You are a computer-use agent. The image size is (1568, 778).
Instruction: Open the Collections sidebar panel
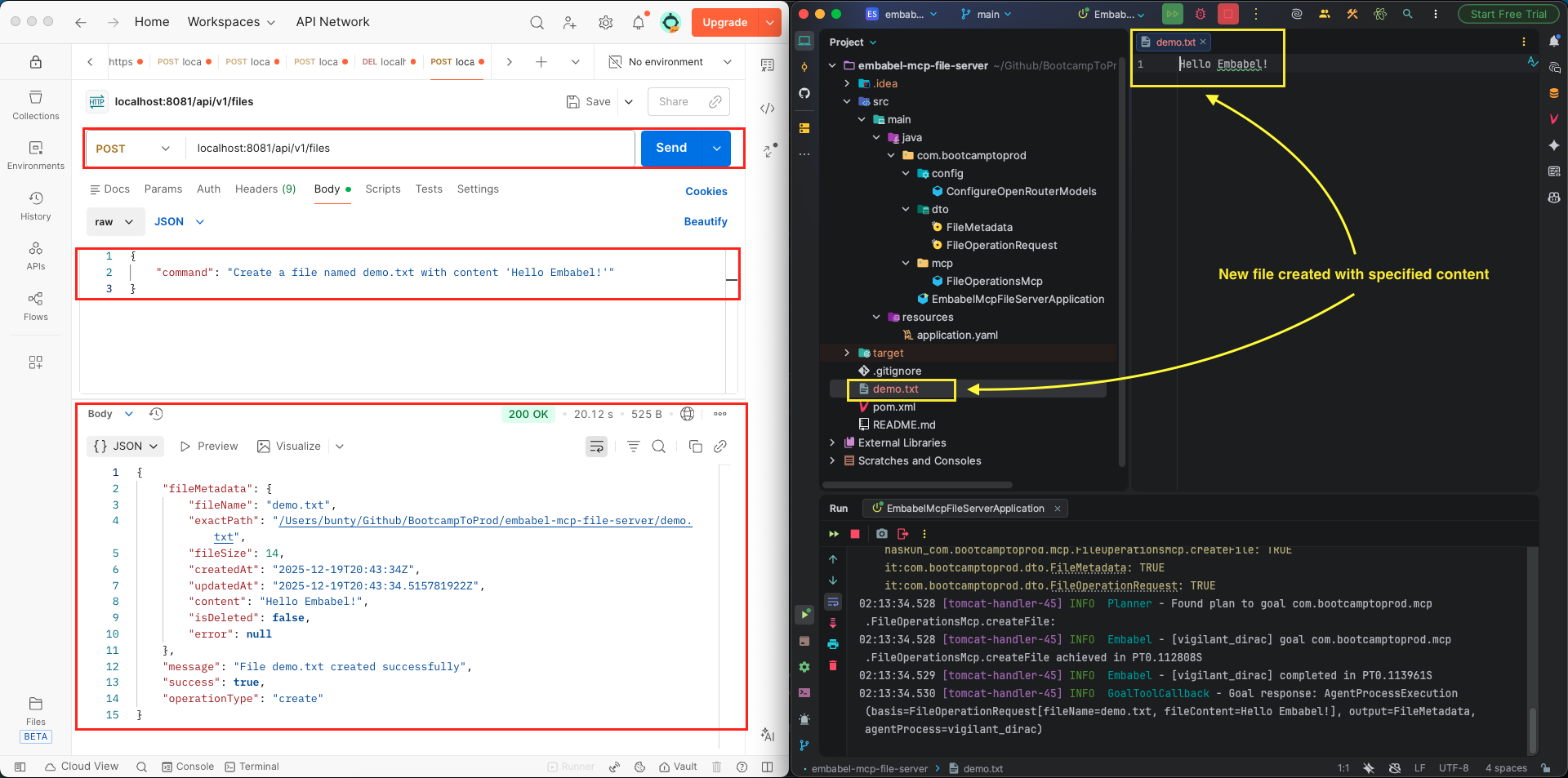click(36, 105)
